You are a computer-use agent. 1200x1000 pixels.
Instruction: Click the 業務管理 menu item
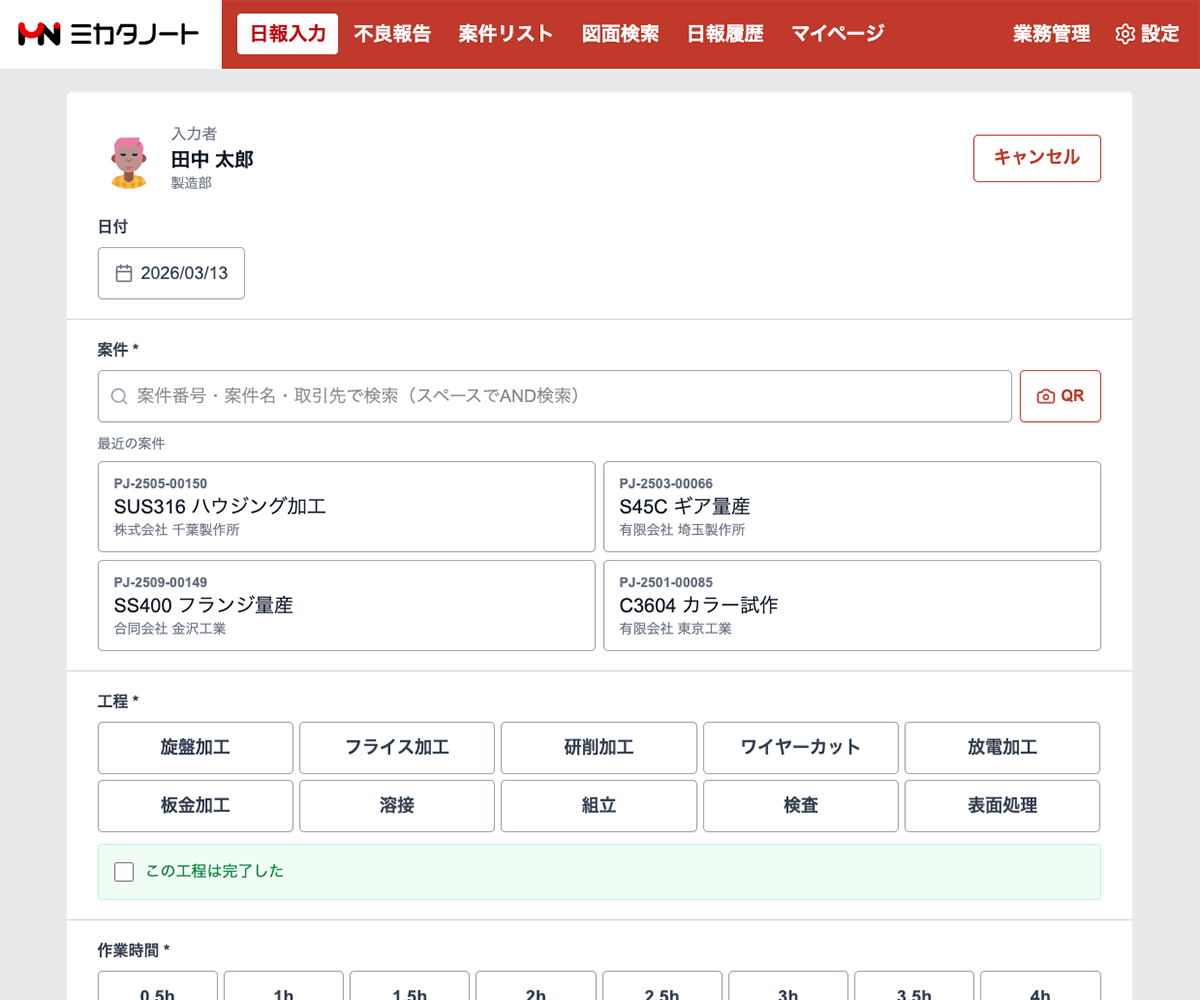[1051, 33]
